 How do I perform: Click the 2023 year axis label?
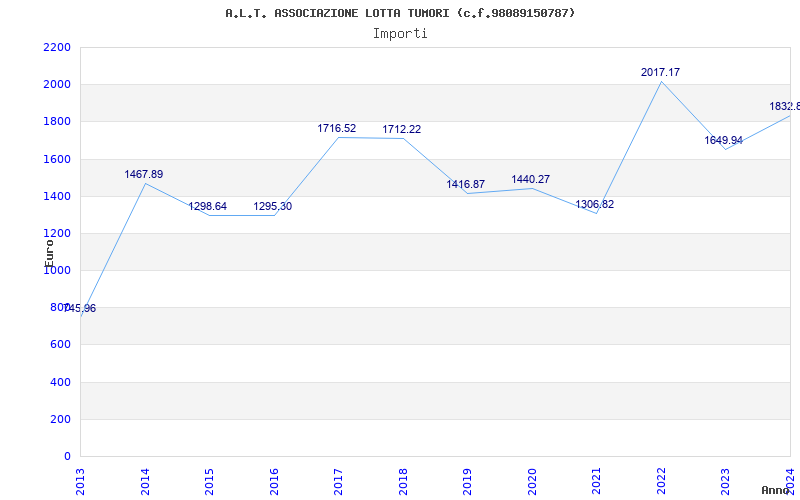(x=726, y=482)
